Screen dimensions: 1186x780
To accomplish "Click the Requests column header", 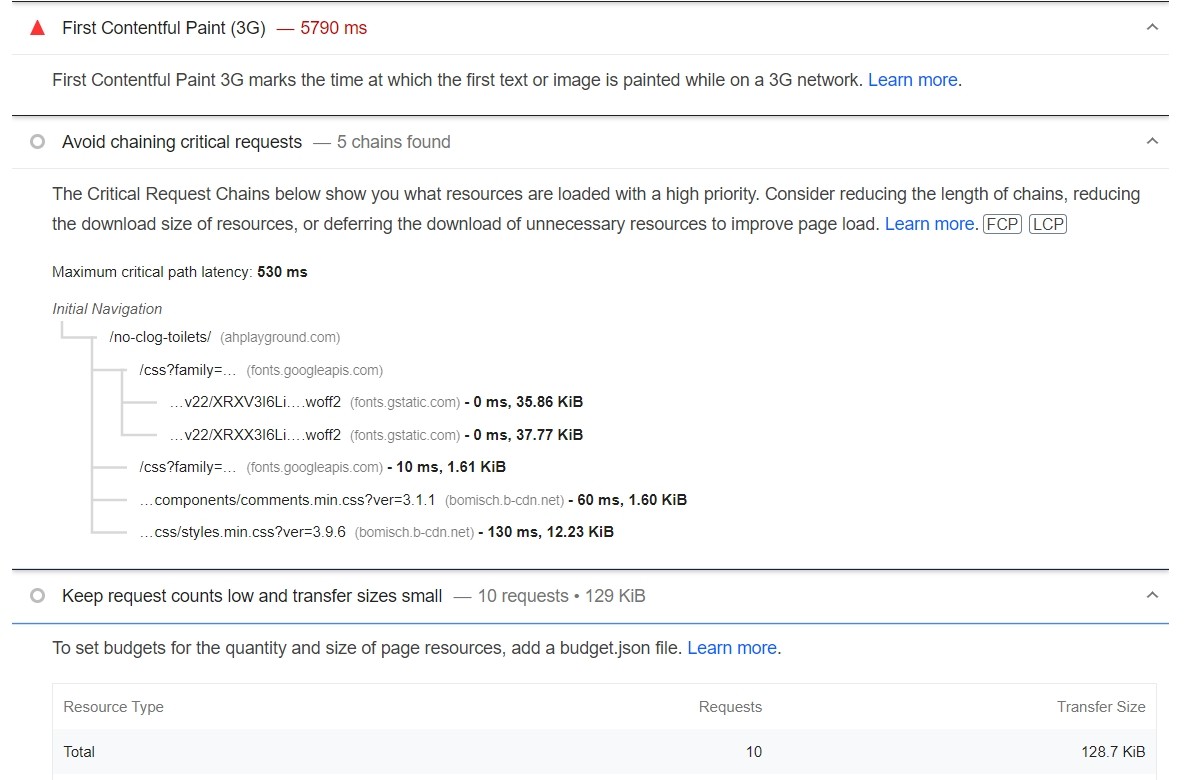I will [x=730, y=707].
